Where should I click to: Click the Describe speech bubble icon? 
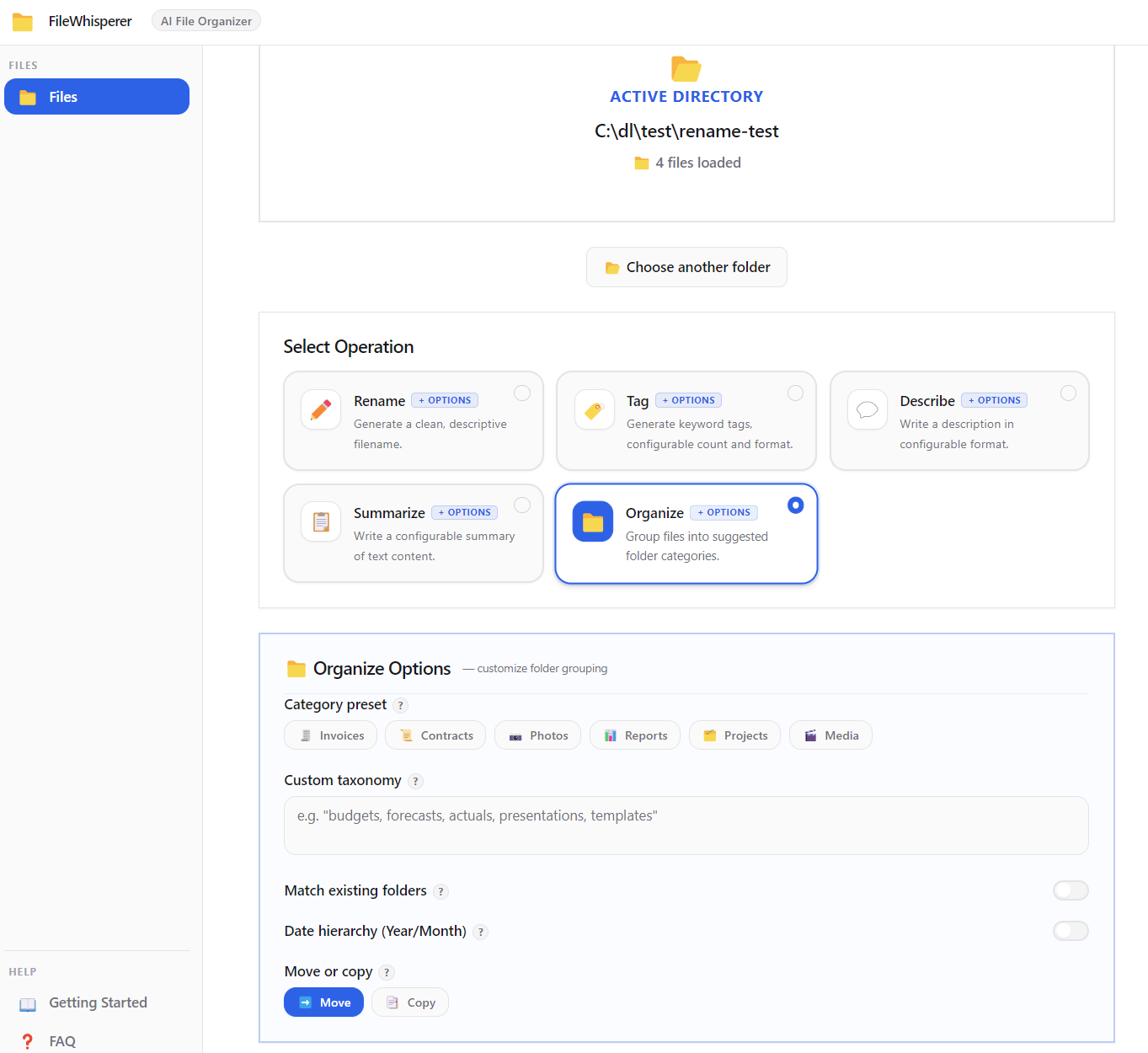click(x=868, y=409)
